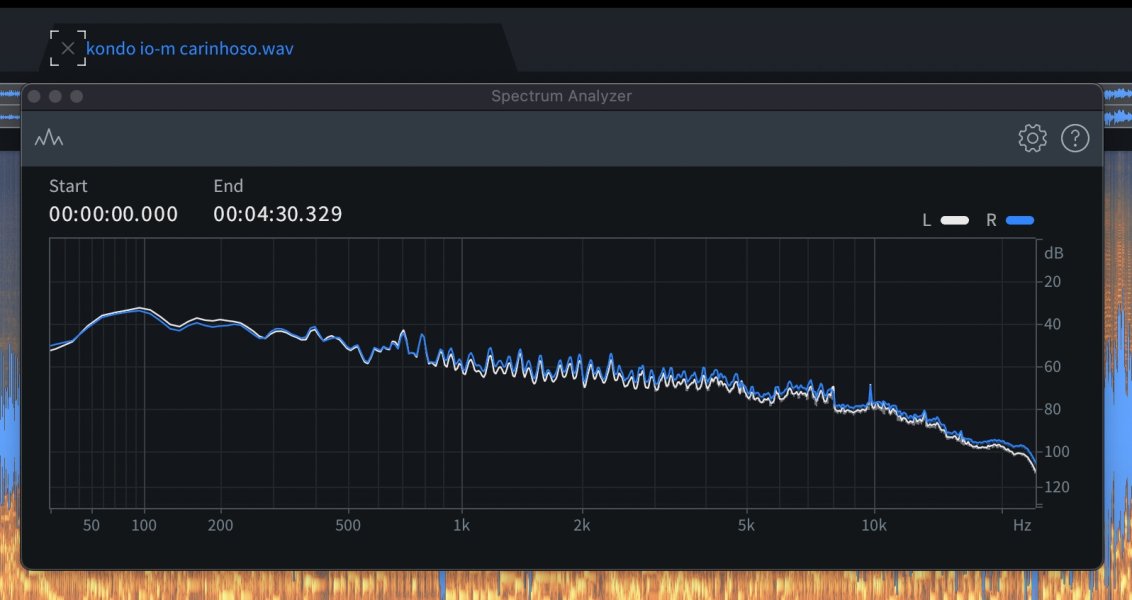
Task: Select the kondo io-m carinhoso.wav file tab
Action: coord(190,48)
